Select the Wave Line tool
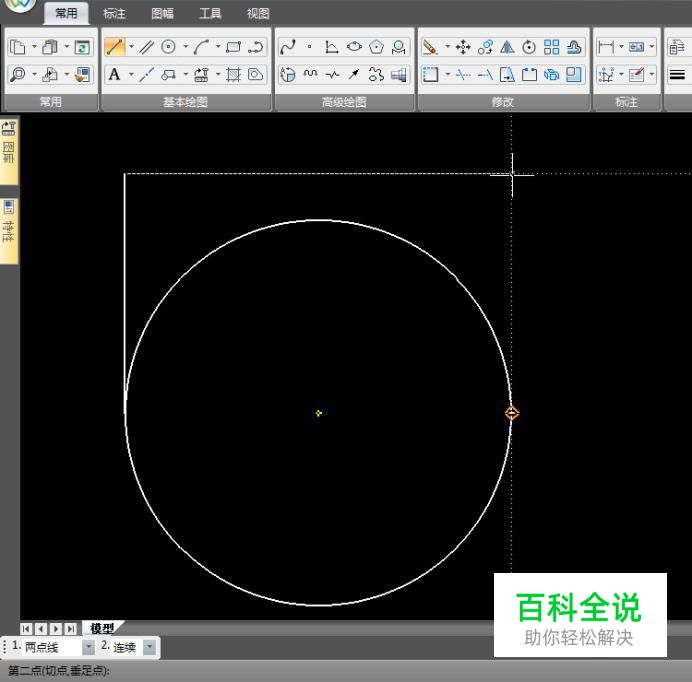The height and width of the screenshot is (682, 692). tap(310, 74)
